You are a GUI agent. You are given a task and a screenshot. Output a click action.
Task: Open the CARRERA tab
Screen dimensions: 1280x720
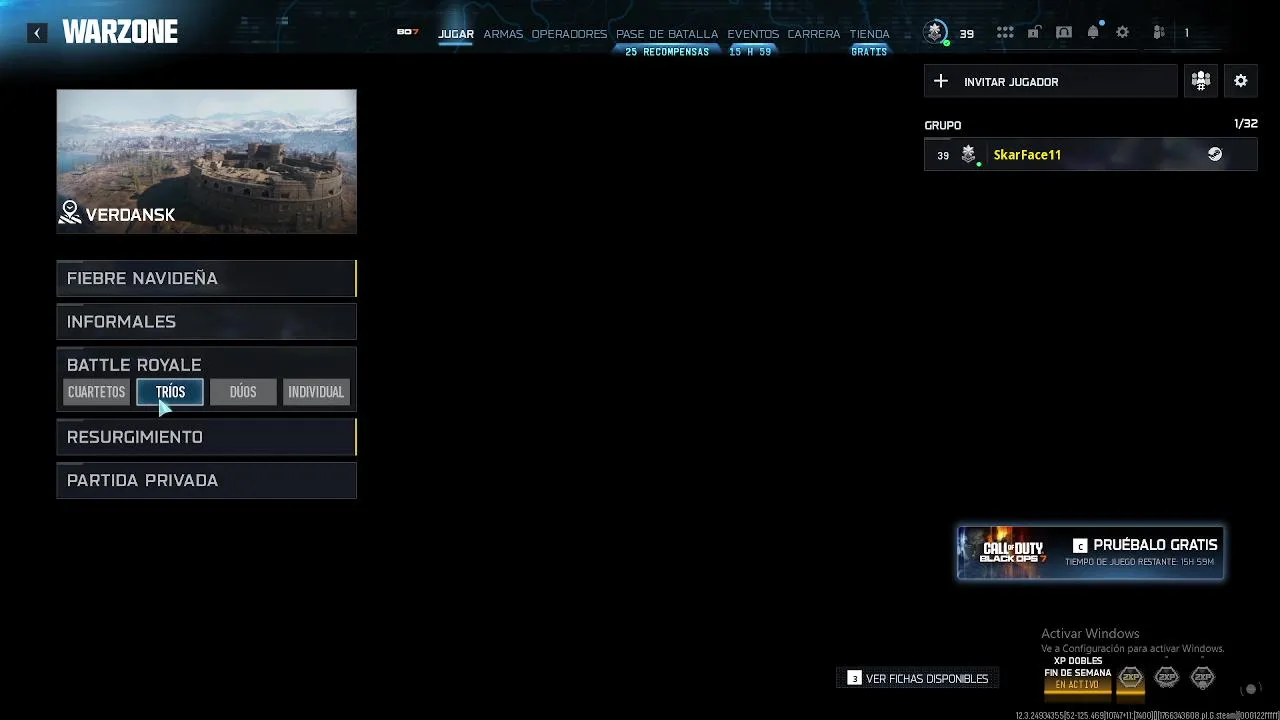pyautogui.click(x=814, y=34)
